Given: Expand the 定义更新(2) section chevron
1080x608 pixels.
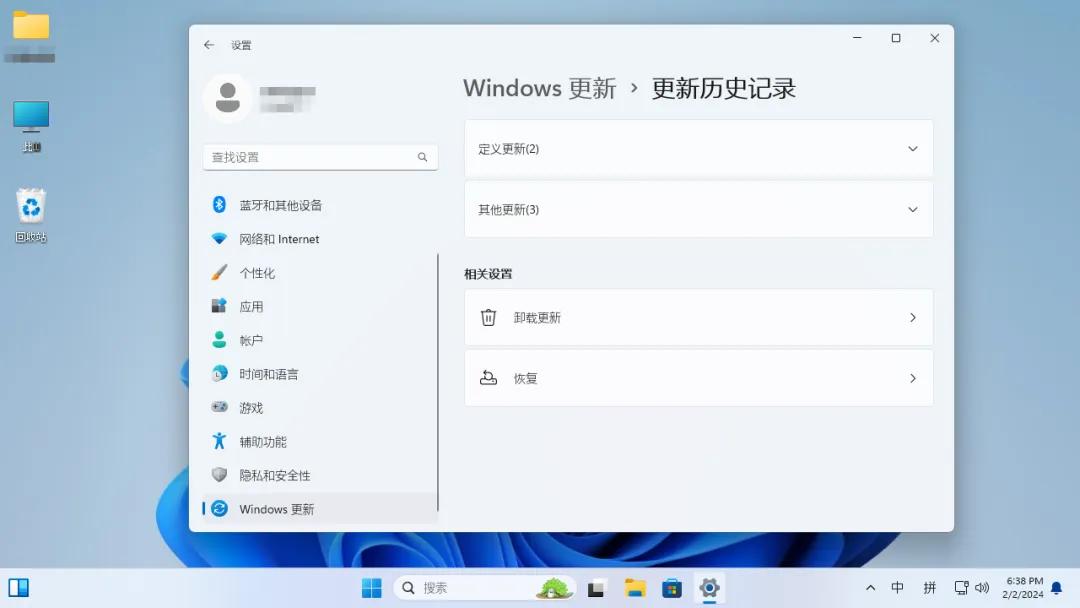Looking at the screenshot, I should click(913, 149).
